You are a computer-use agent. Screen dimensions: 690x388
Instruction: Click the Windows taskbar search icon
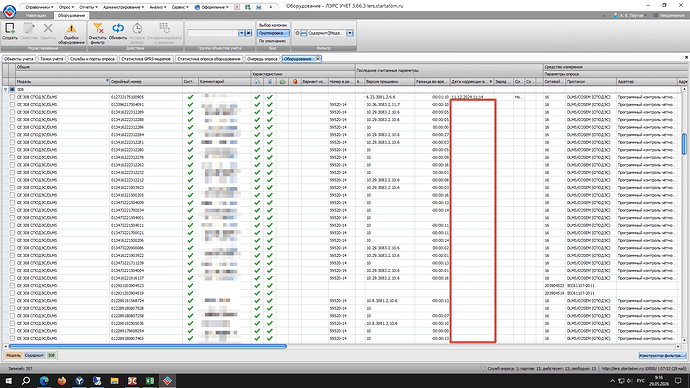(26, 381)
